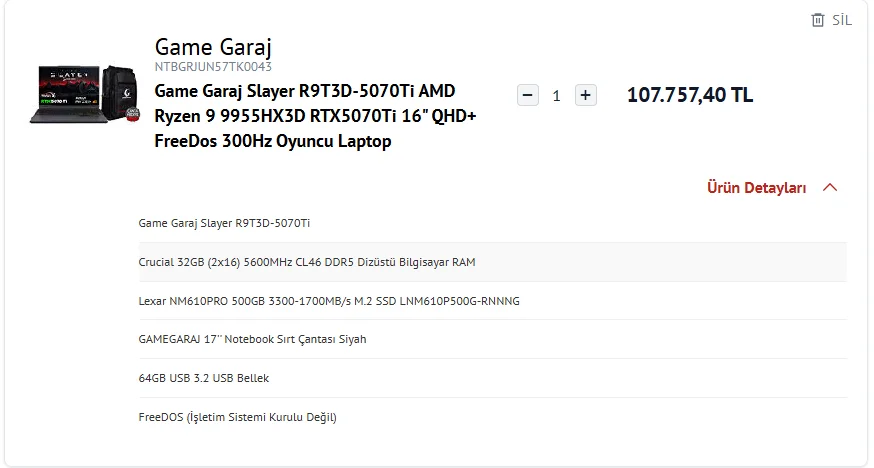The height and width of the screenshot is (468, 874).
Task: Collapse the Ürün Detayları section label
Action: [x=756, y=187]
